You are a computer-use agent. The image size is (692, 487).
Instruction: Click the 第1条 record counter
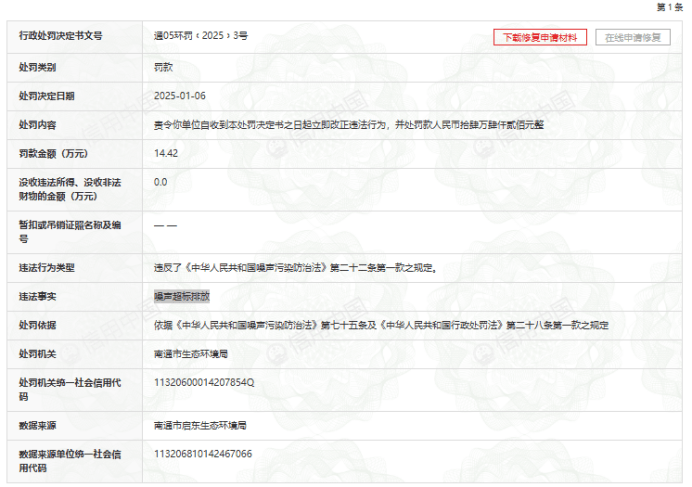click(669, 7)
